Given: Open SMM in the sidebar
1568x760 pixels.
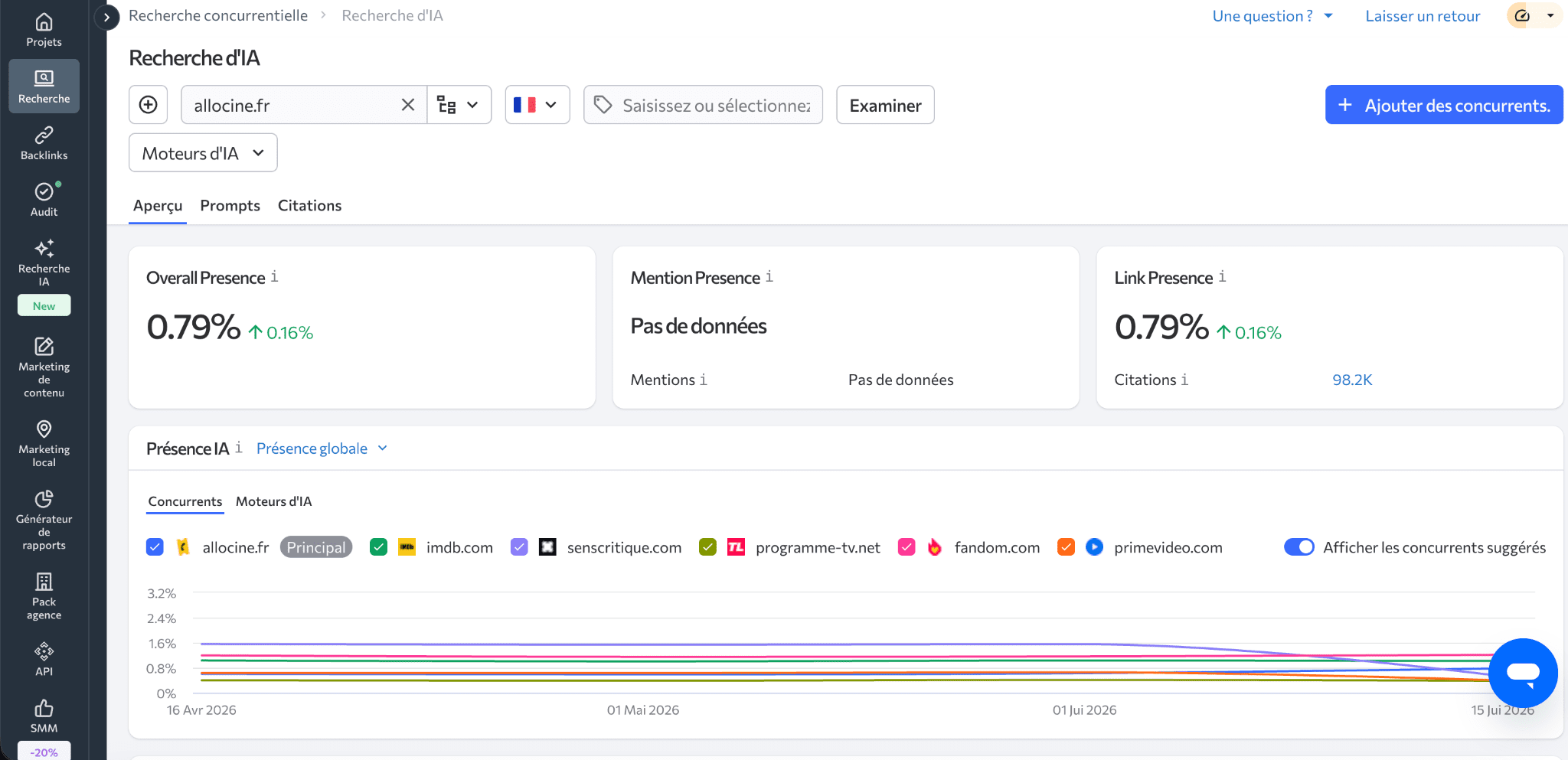Looking at the screenshot, I should coord(44,716).
